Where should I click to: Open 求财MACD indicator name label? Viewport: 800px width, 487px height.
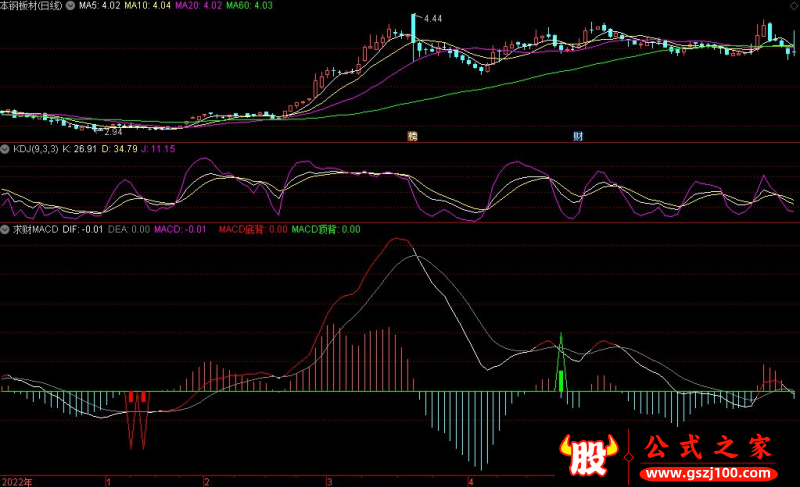[x=35, y=229]
